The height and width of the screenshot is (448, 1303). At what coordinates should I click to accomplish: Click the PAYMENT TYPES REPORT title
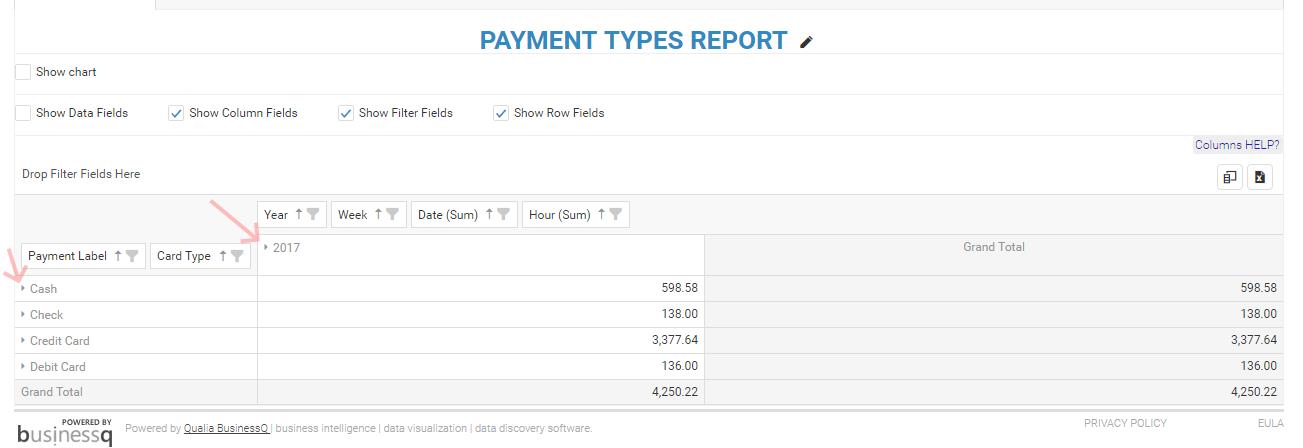(634, 41)
